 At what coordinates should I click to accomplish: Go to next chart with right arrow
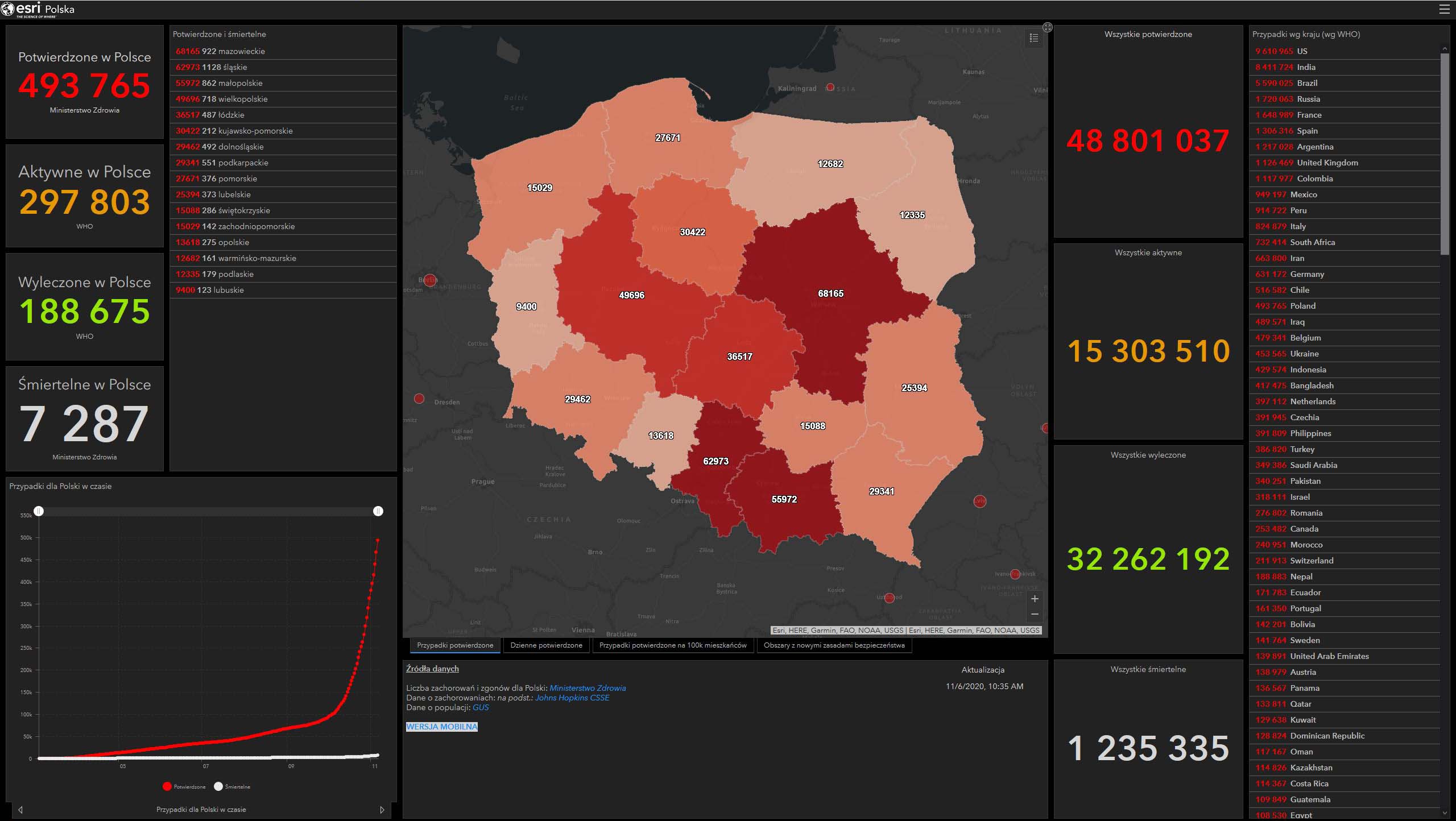(382, 810)
